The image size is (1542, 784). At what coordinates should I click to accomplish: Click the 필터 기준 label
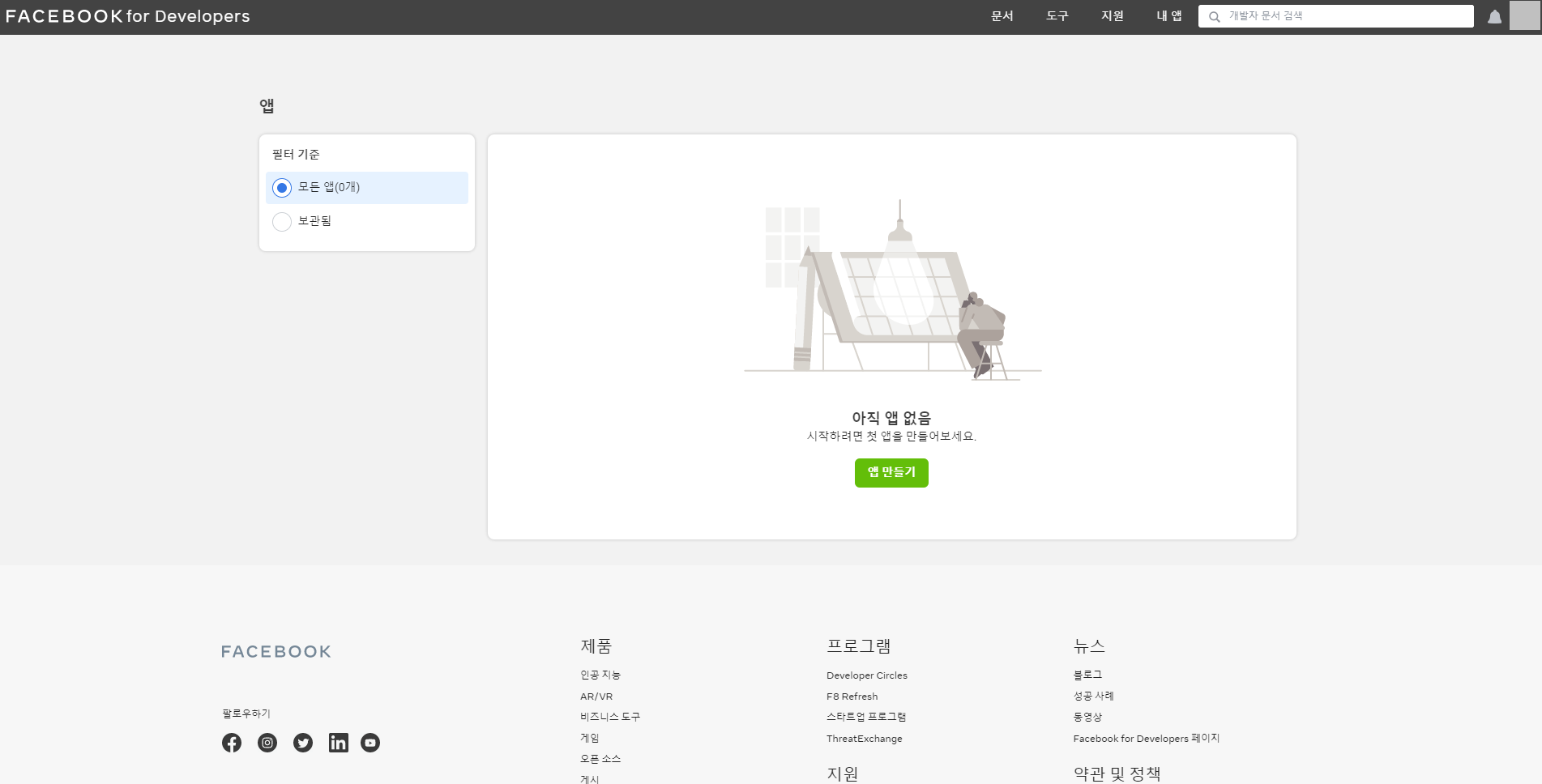[x=296, y=154]
